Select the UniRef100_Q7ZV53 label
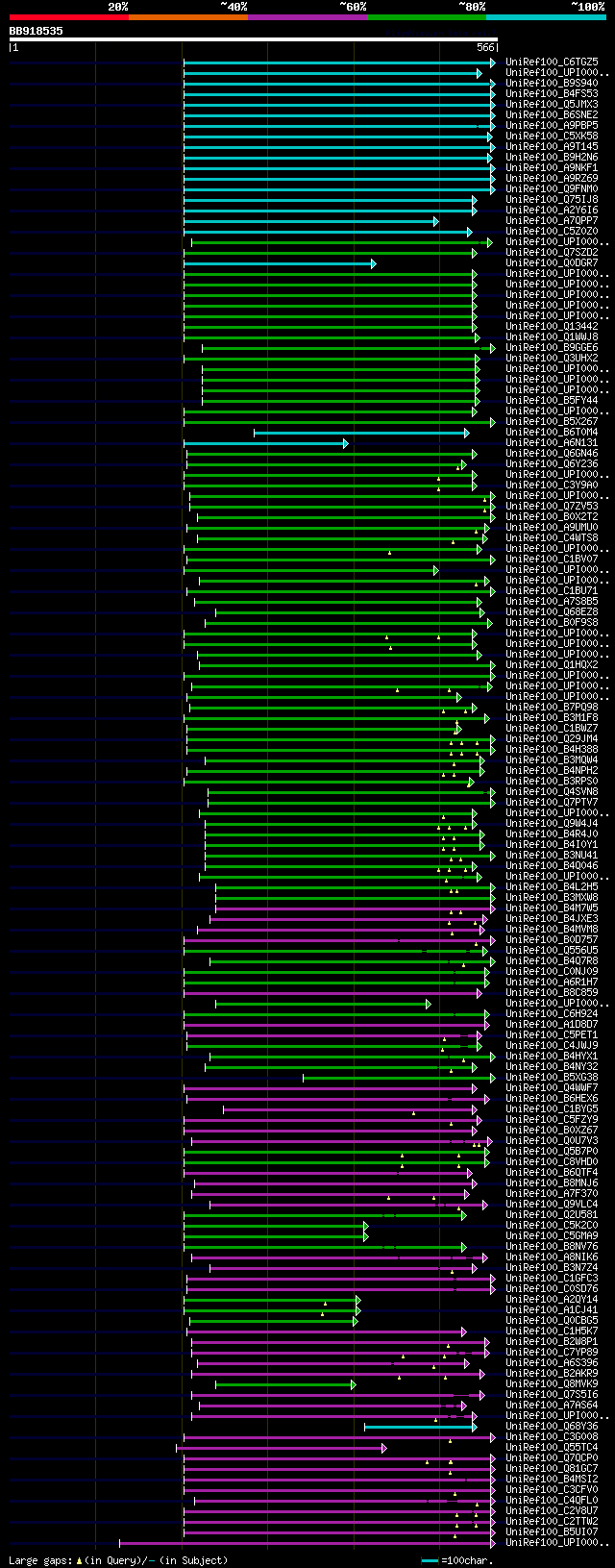 (552, 506)
